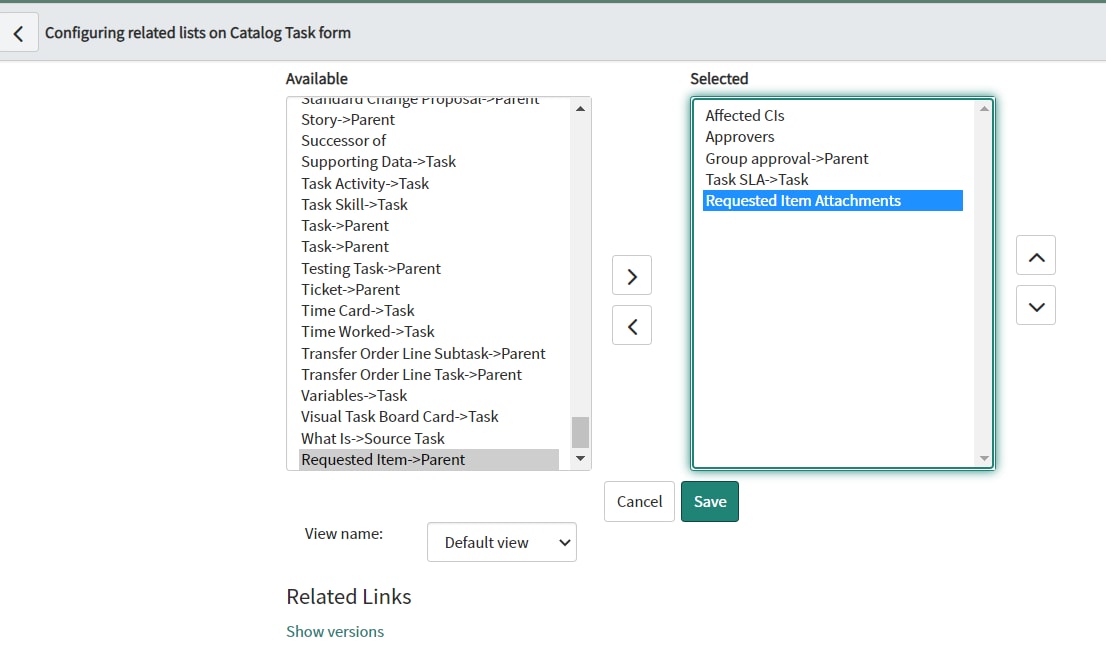Select Time Card->Task in the Available list

click(358, 310)
